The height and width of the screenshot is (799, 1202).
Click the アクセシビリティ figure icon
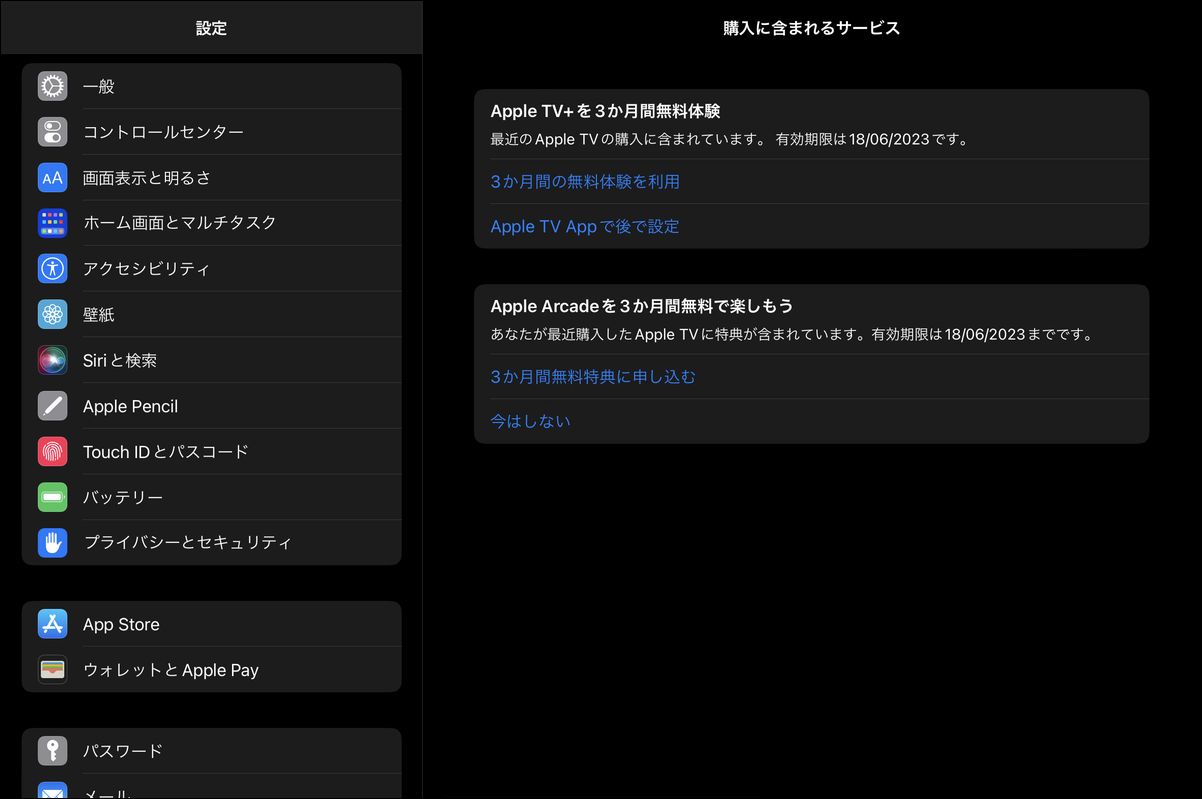click(52, 269)
